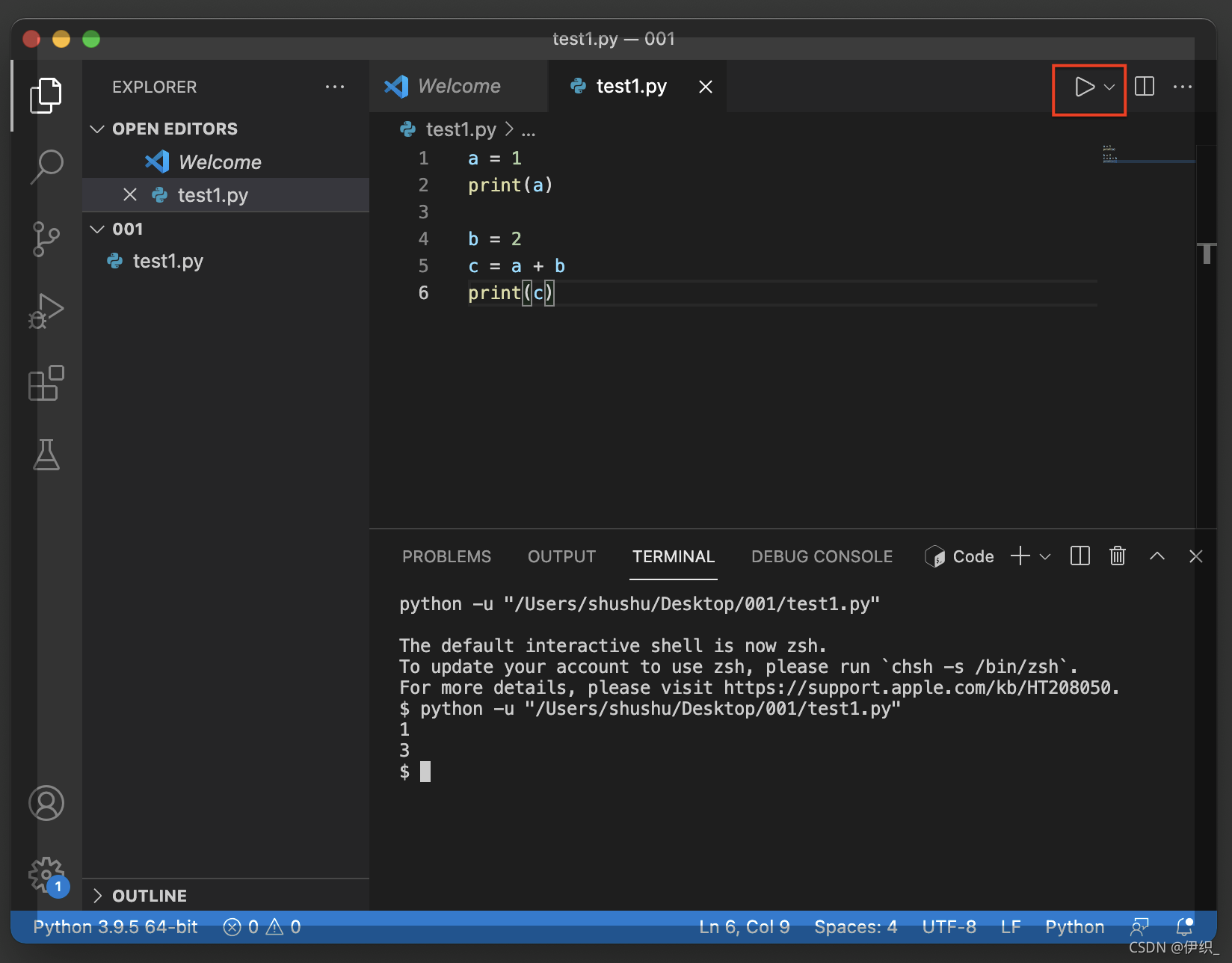1232x963 pixels.
Task: Open the Run and Debug view
Action: click(x=46, y=311)
